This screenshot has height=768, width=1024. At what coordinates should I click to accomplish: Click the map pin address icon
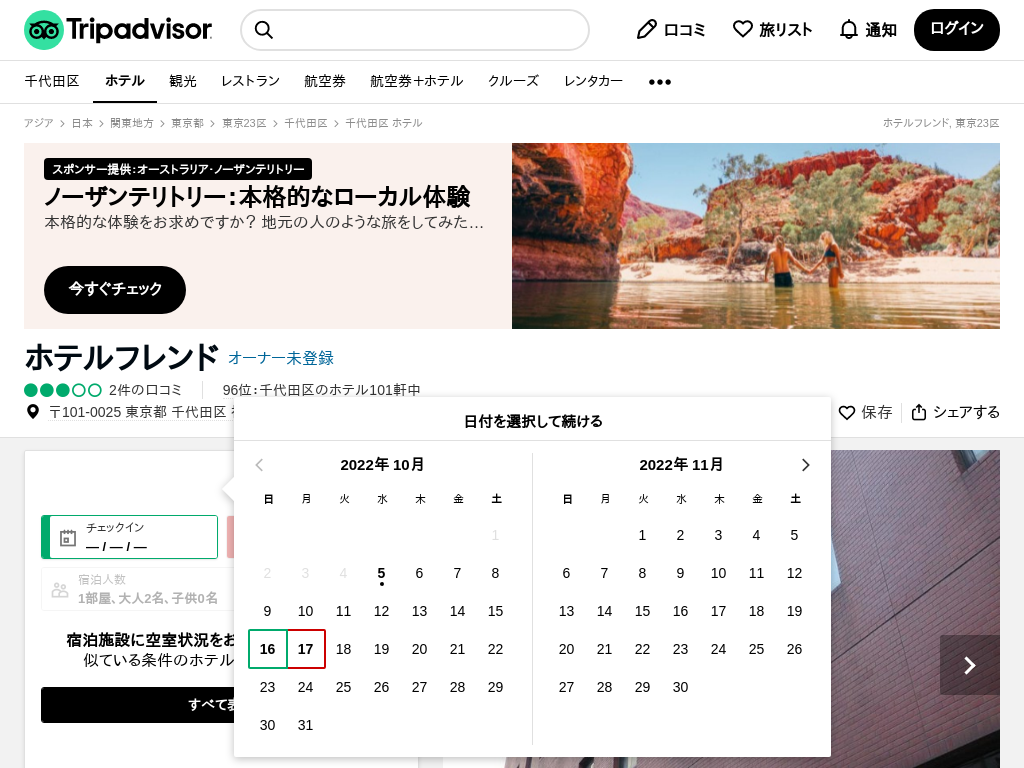click(33, 412)
